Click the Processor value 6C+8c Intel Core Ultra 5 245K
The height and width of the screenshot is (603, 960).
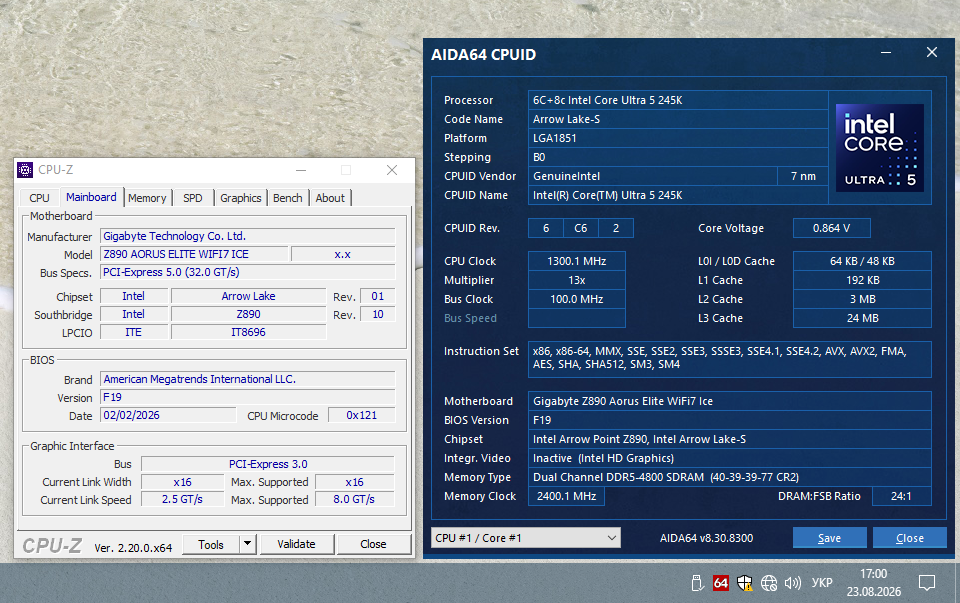pos(678,100)
